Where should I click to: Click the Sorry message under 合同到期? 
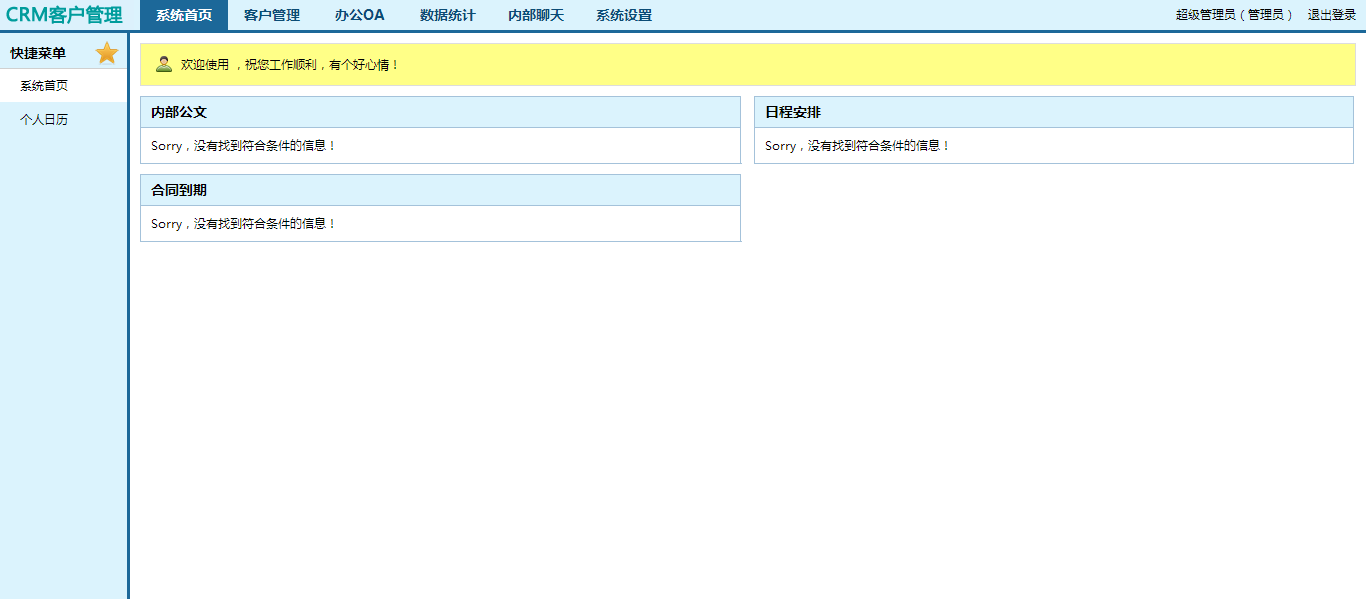pos(244,224)
